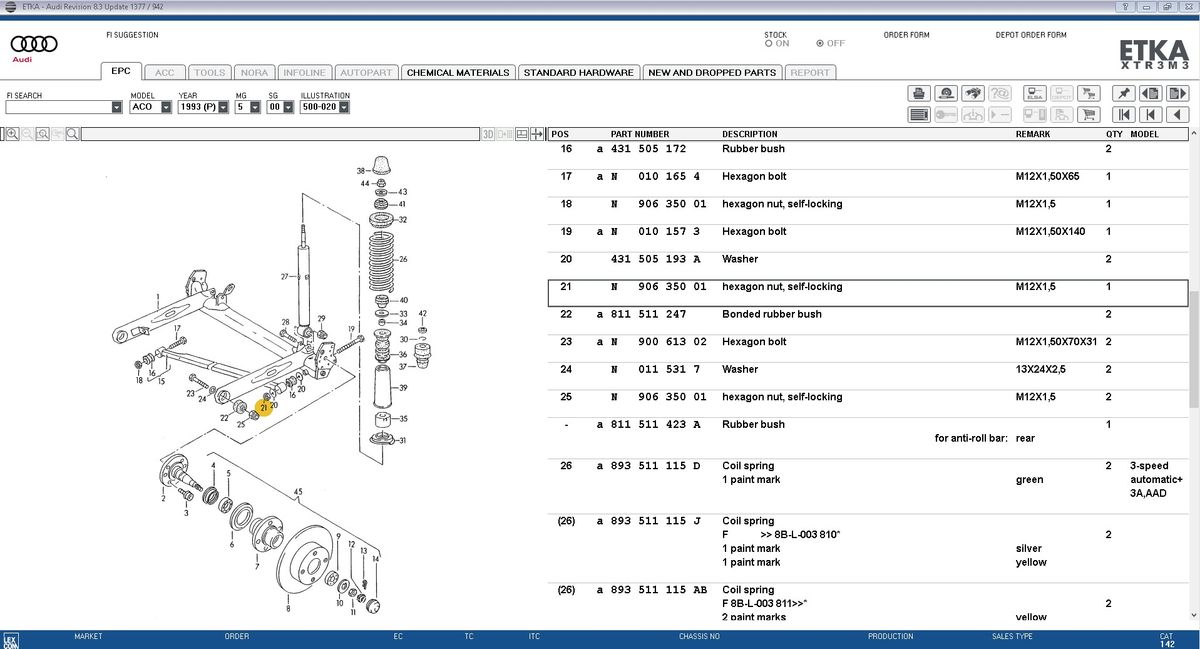Viewport: 1200px width, 649px height.
Task: Click the previous illustration bar-arrow icon
Action: [x=1151, y=115]
